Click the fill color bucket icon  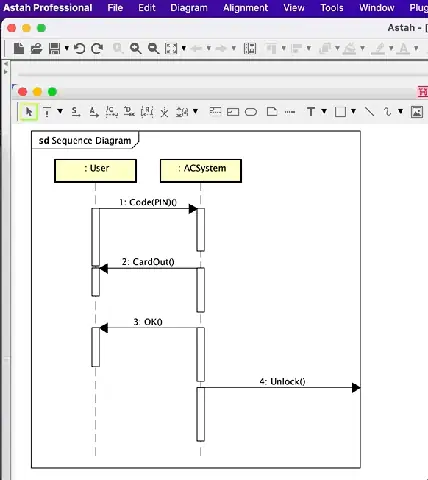click(350, 49)
